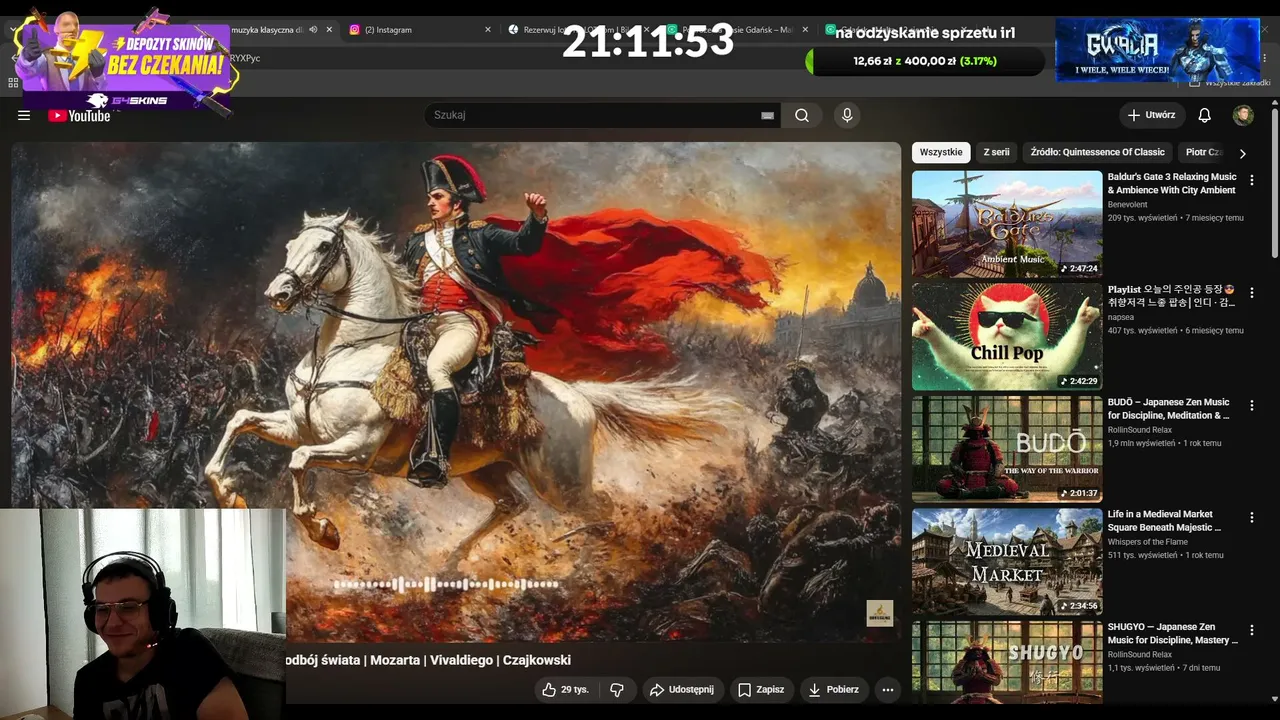The width and height of the screenshot is (1280, 720).
Task: Click the channel watermark logo on the video
Action: 879,613
